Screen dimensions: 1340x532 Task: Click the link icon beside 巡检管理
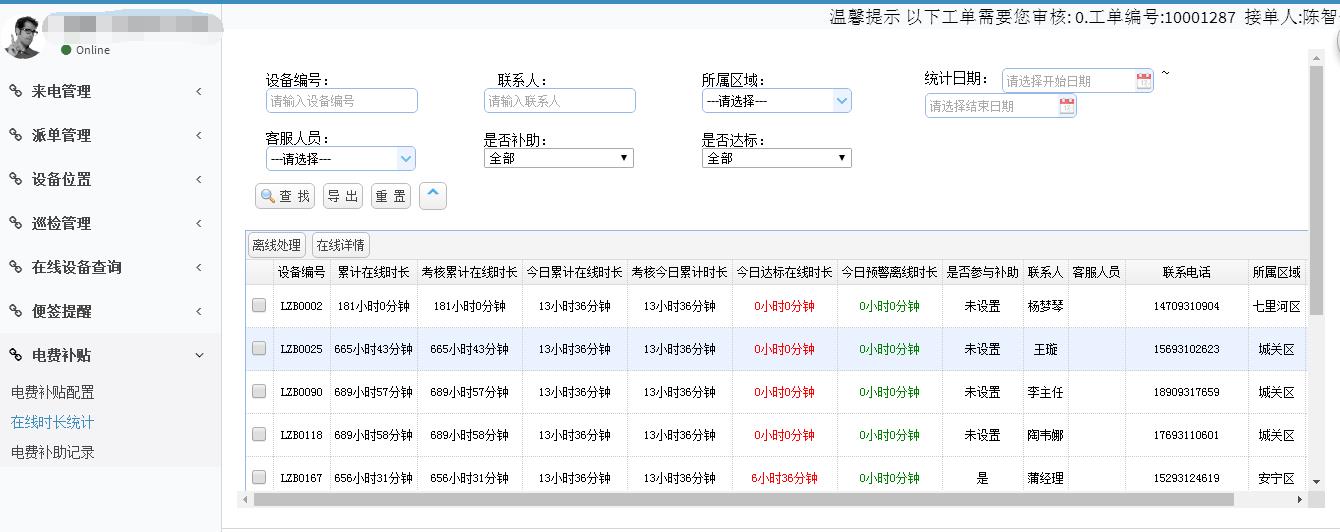pos(15,223)
